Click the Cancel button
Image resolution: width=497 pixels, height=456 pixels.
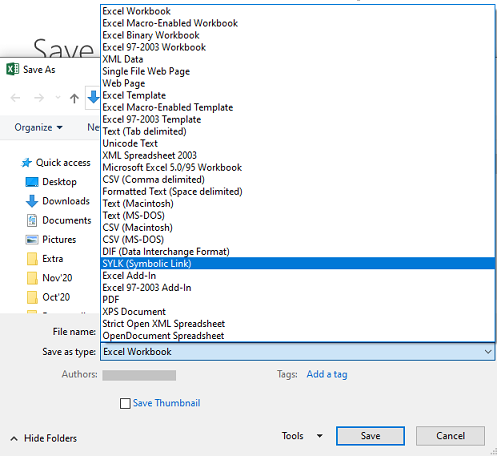pyautogui.click(x=450, y=436)
